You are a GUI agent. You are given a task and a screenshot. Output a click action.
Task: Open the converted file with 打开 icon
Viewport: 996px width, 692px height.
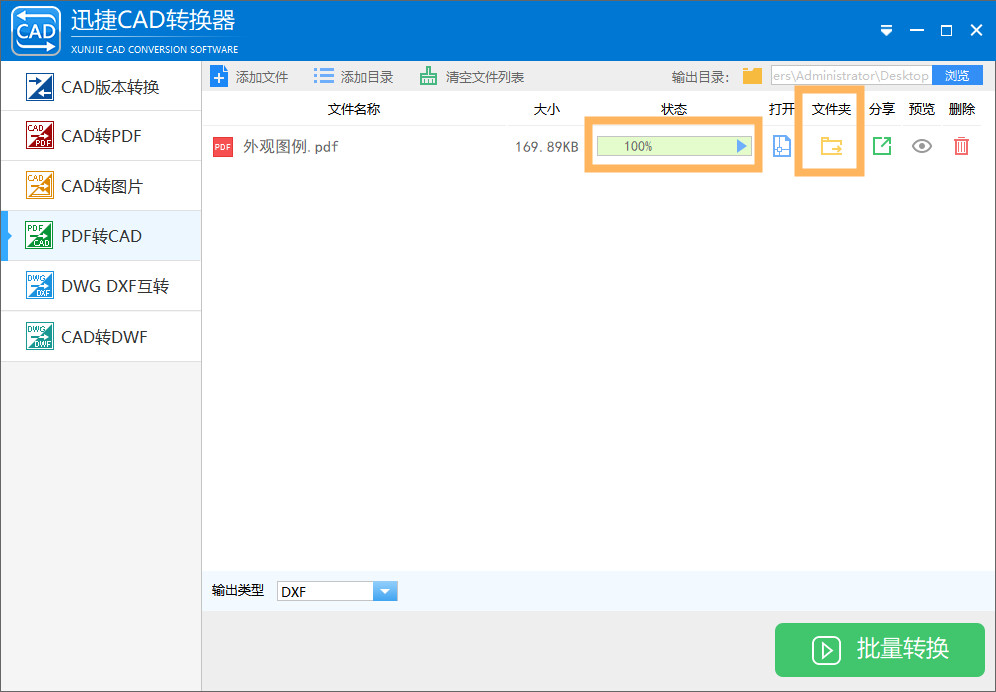point(781,146)
